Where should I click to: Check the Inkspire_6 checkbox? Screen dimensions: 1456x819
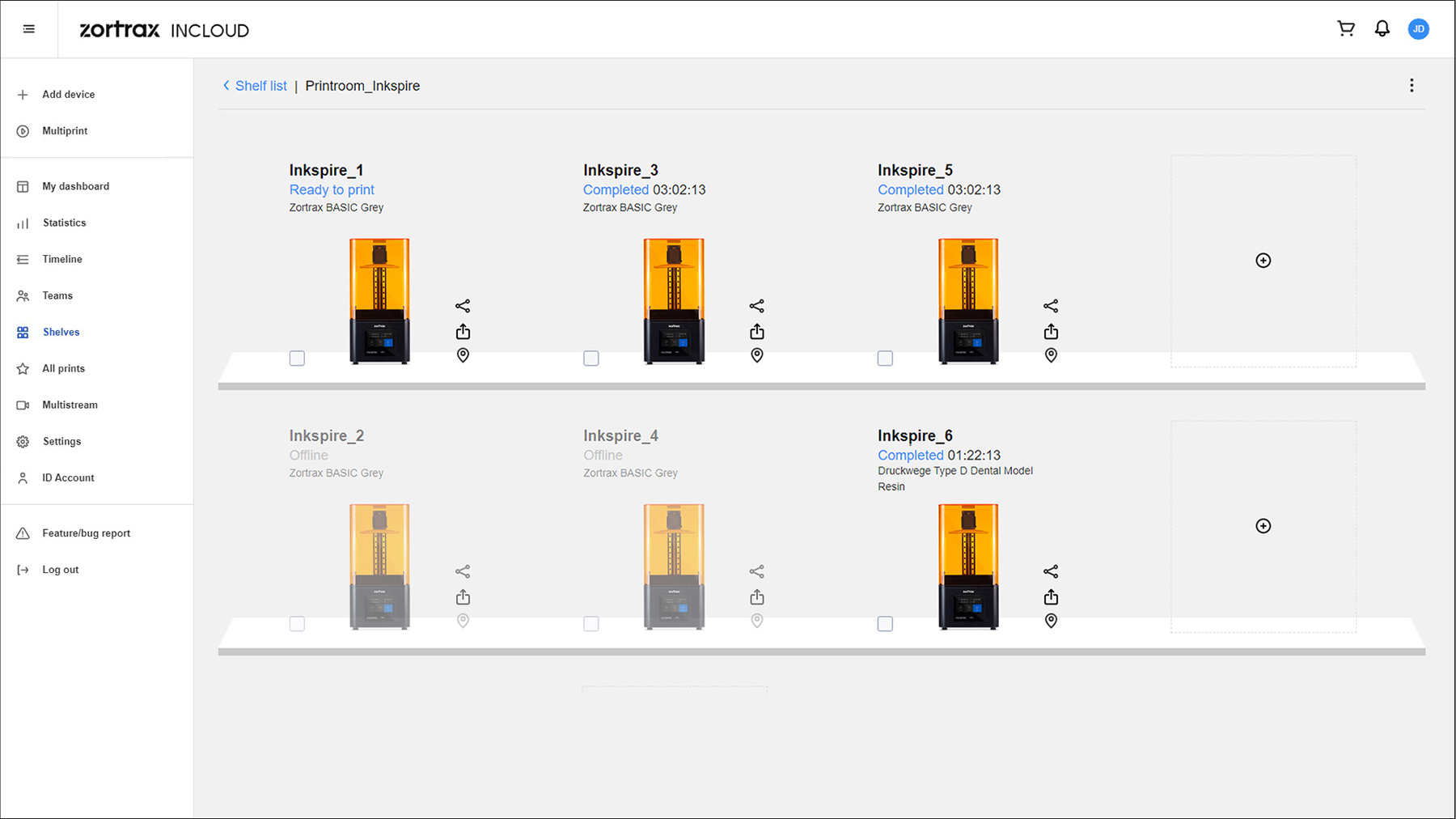(885, 624)
